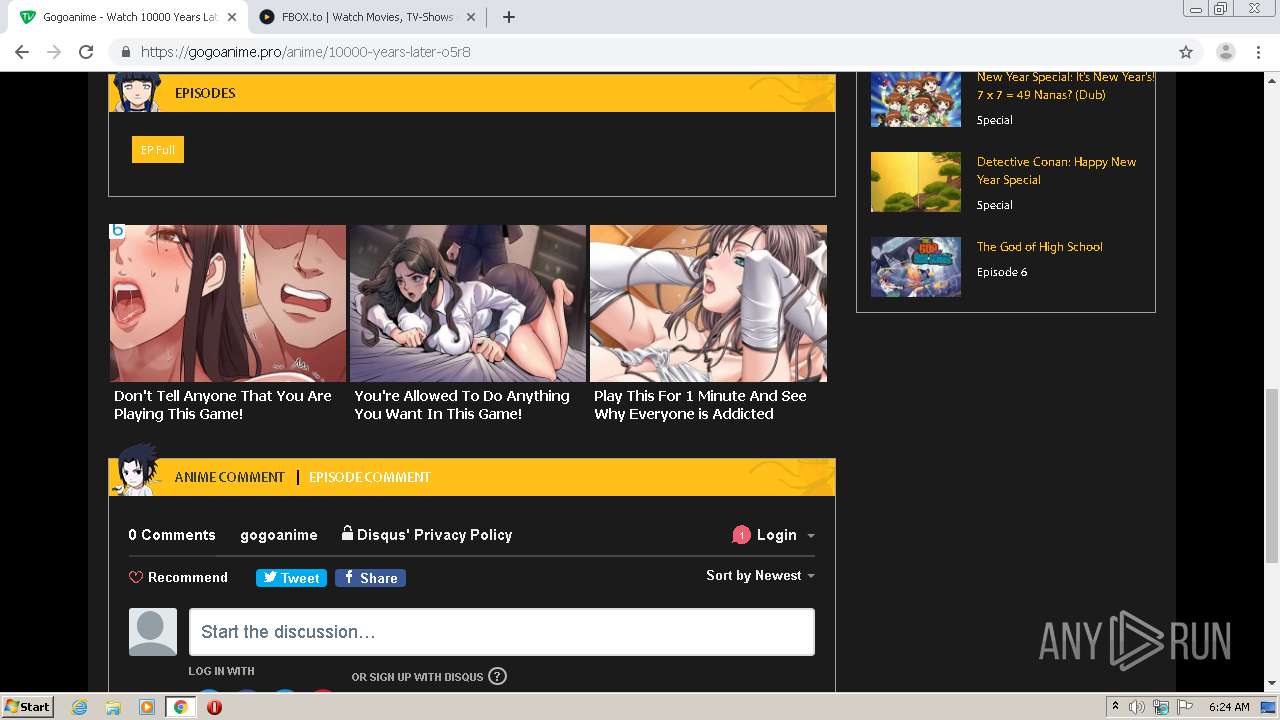This screenshot has height=720, width=1280.
Task: Open the Detective Conan special thumbnail
Action: (916, 182)
